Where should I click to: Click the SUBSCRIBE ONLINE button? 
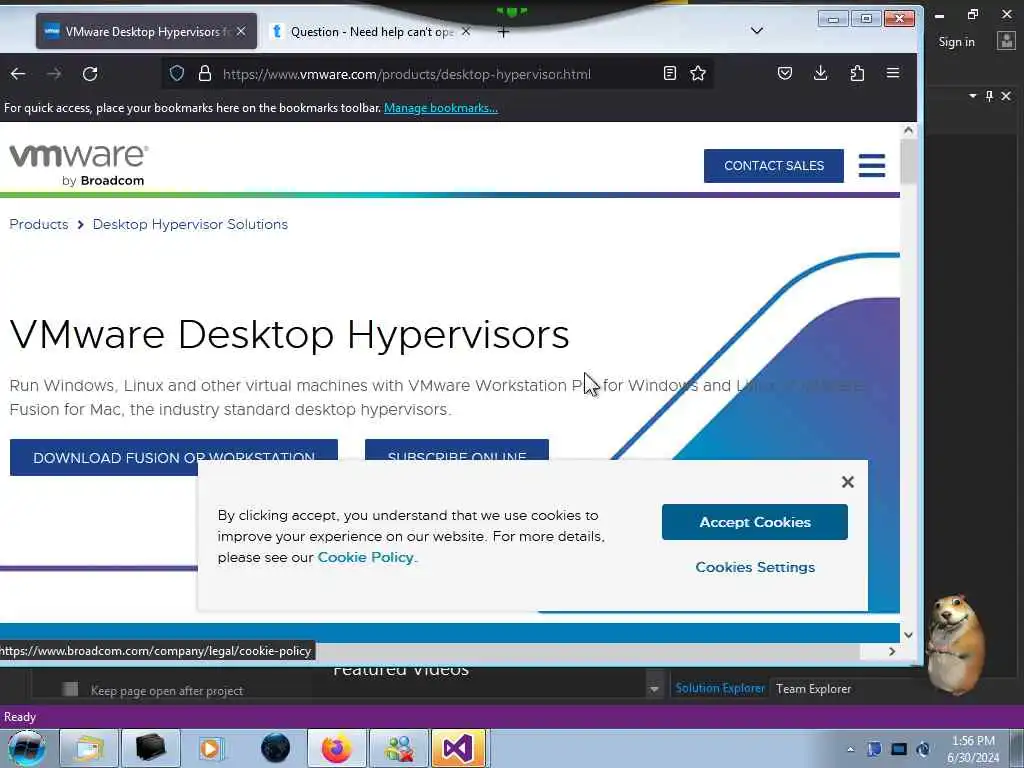(456, 451)
